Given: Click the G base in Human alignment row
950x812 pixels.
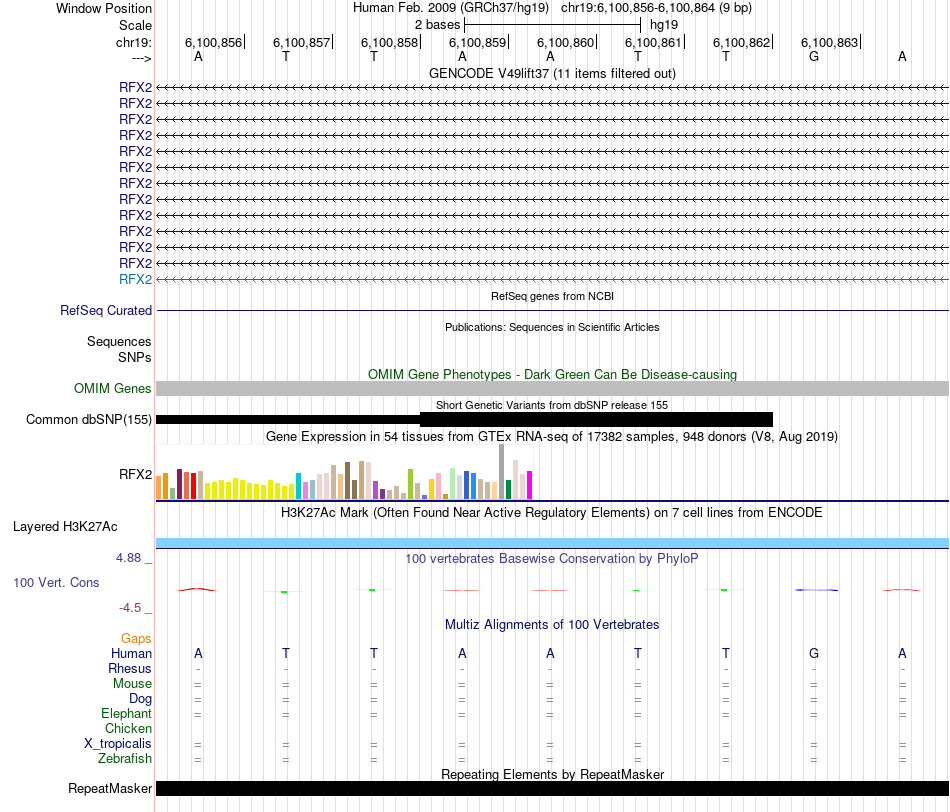Looking at the screenshot, I should [x=814, y=653].
